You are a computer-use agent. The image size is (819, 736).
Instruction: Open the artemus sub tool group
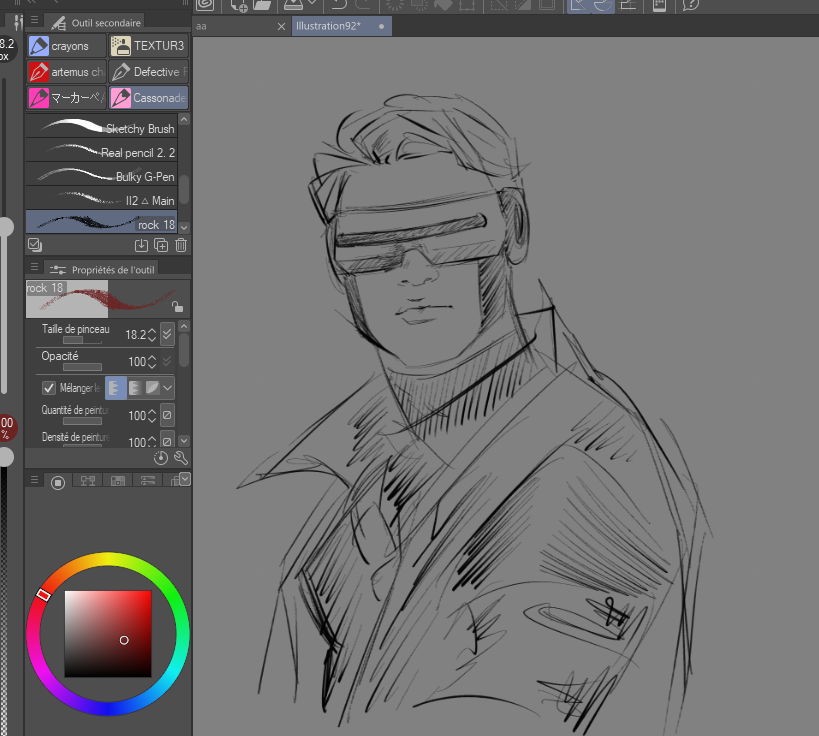pos(66,72)
